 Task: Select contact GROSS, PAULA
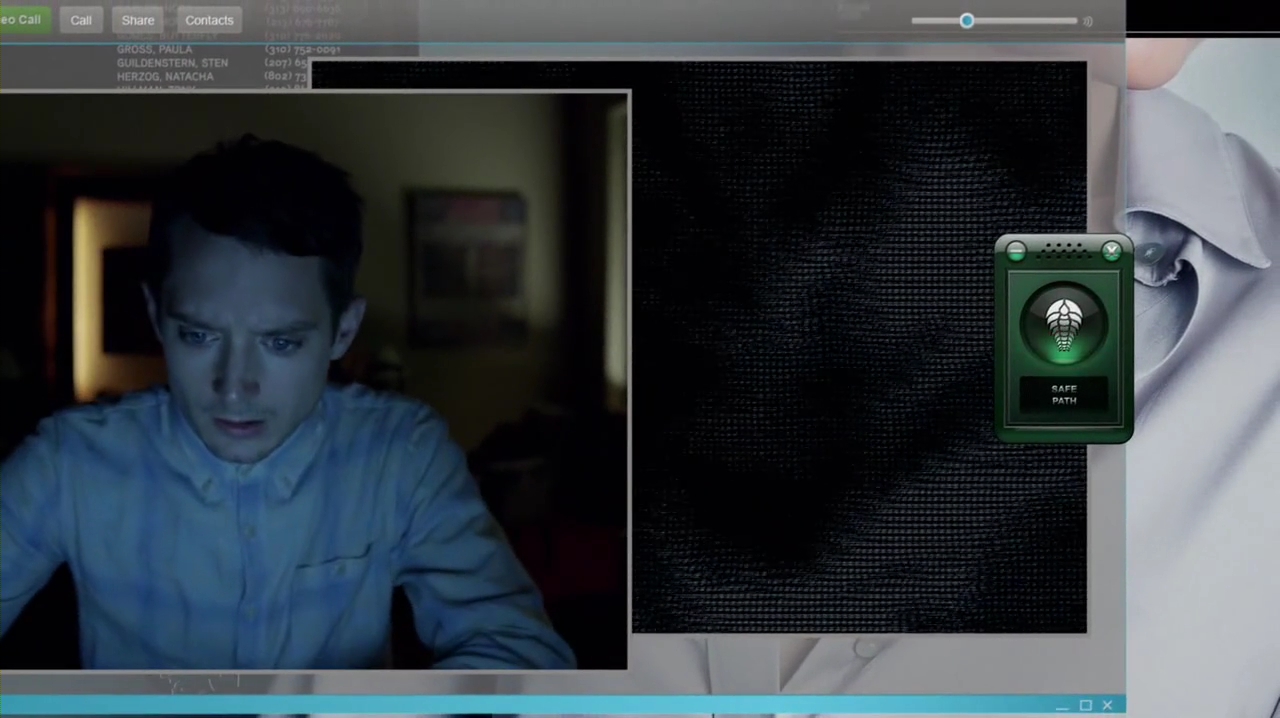coord(154,49)
